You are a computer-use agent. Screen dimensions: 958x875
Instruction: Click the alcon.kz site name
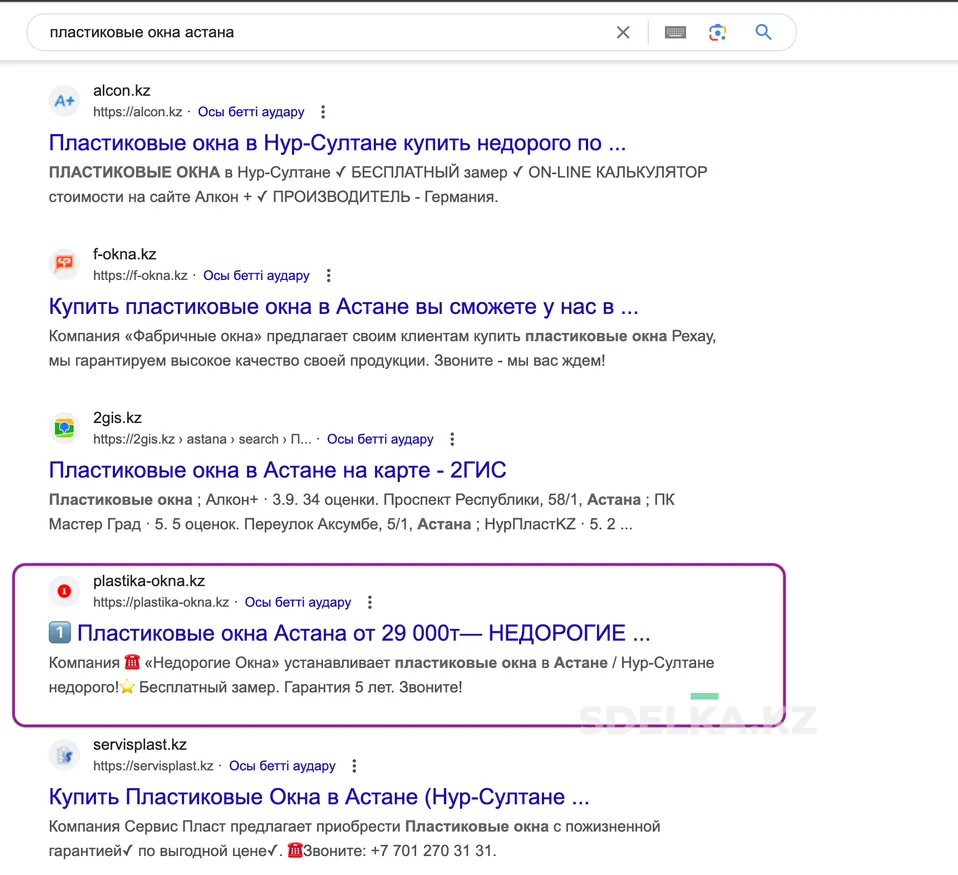pyautogui.click(x=122, y=90)
